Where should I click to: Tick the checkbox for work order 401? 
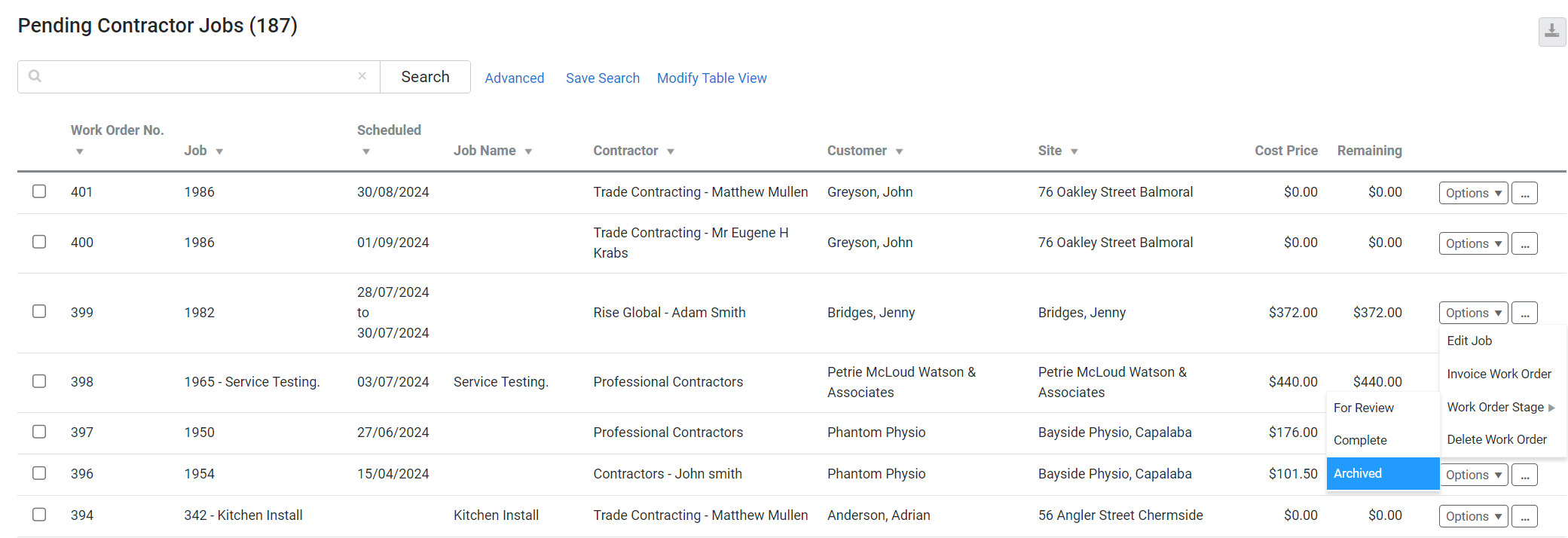tap(39, 191)
